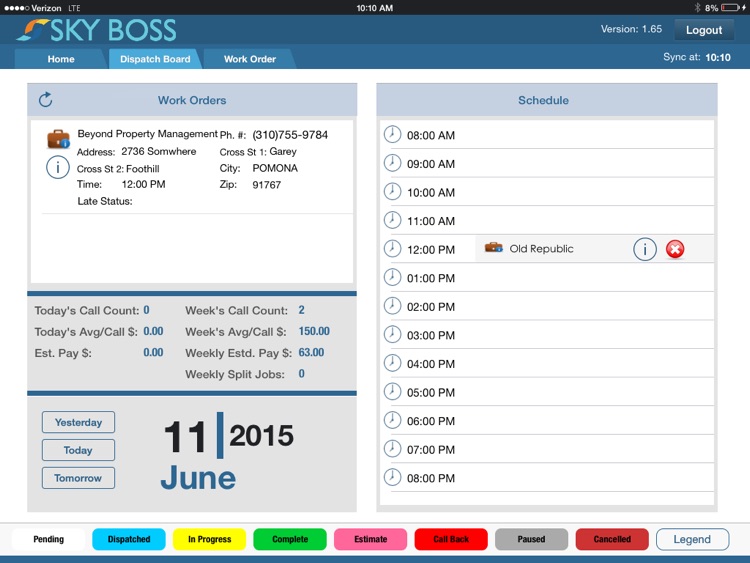Click the 09:00 AM clock icon
Viewport: 750px width, 563px height.
[x=392, y=163]
